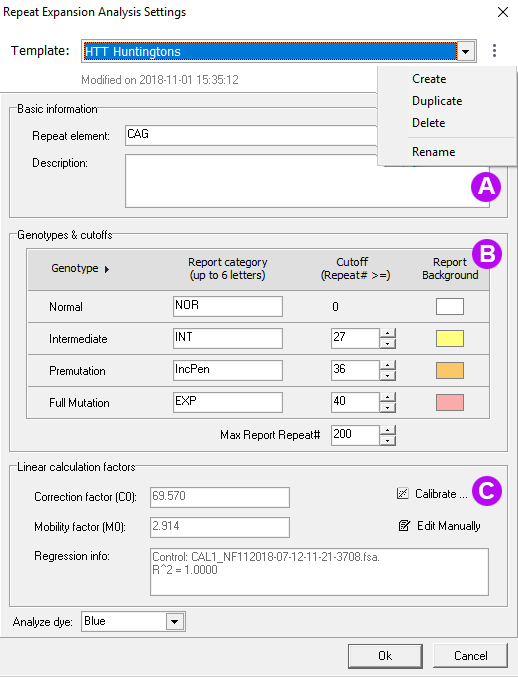Decrease the Premutation cutoff value
This screenshot has height=677, width=518.
tap(388, 376)
